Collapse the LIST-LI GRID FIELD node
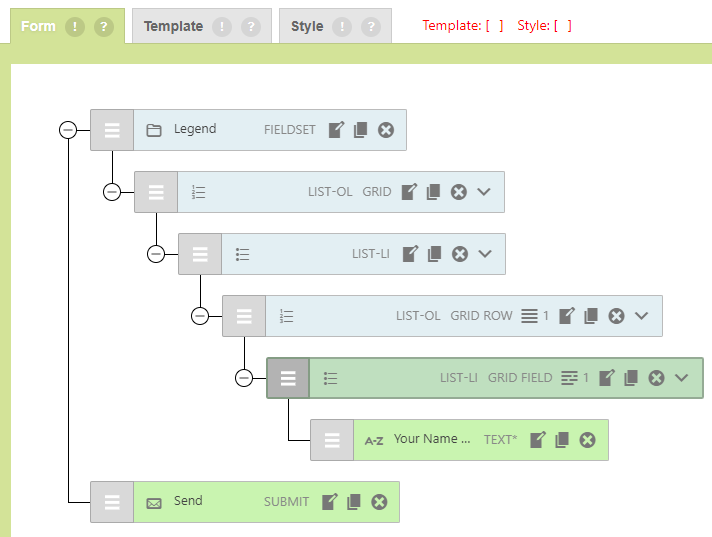 (x=244, y=378)
